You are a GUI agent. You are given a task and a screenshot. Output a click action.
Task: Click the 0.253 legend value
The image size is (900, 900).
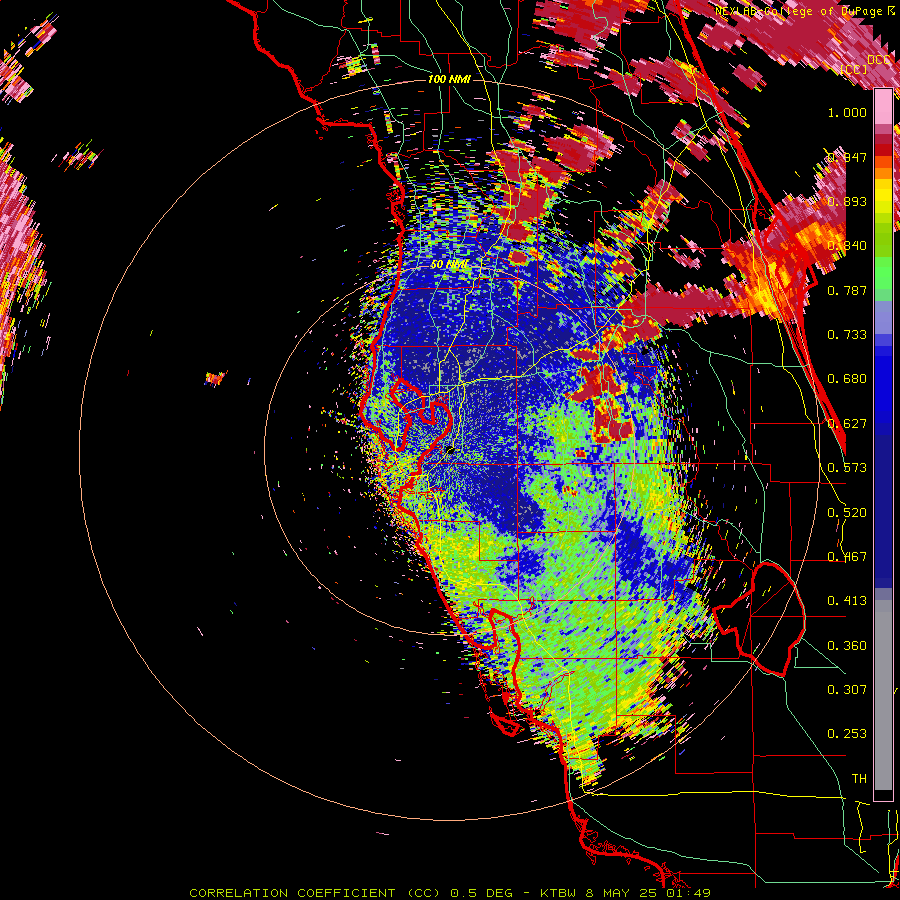click(x=847, y=734)
